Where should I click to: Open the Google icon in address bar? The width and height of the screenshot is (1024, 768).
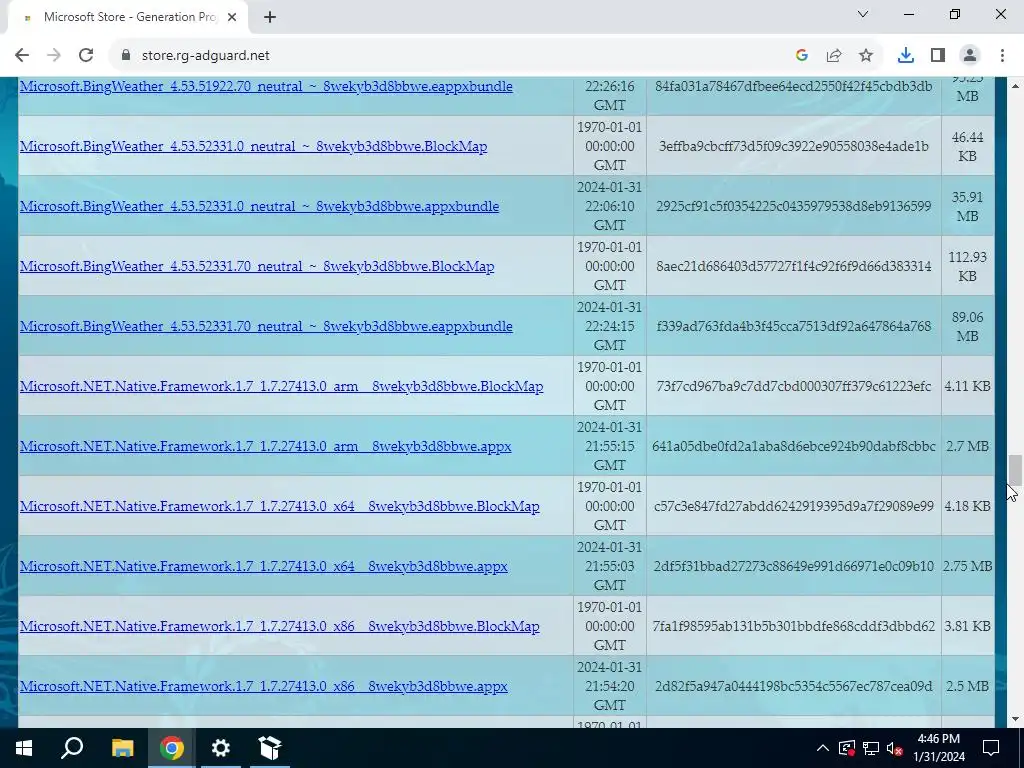click(802, 56)
